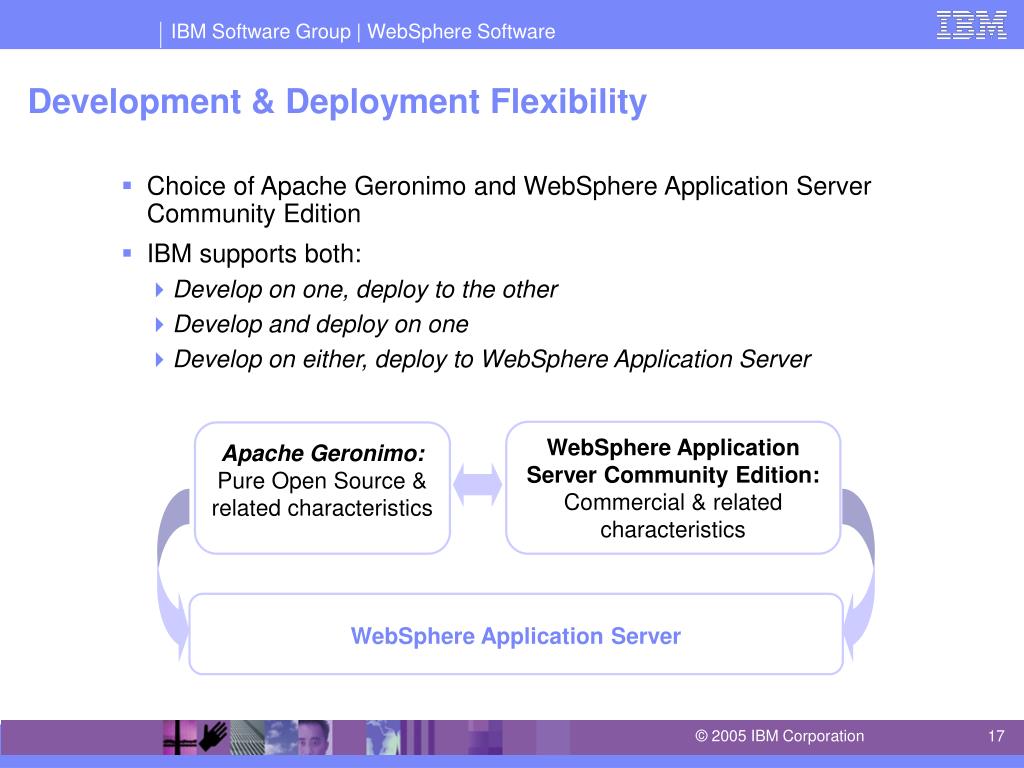Click the '© 2005 IBM Corporation' footer text

click(779, 736)
